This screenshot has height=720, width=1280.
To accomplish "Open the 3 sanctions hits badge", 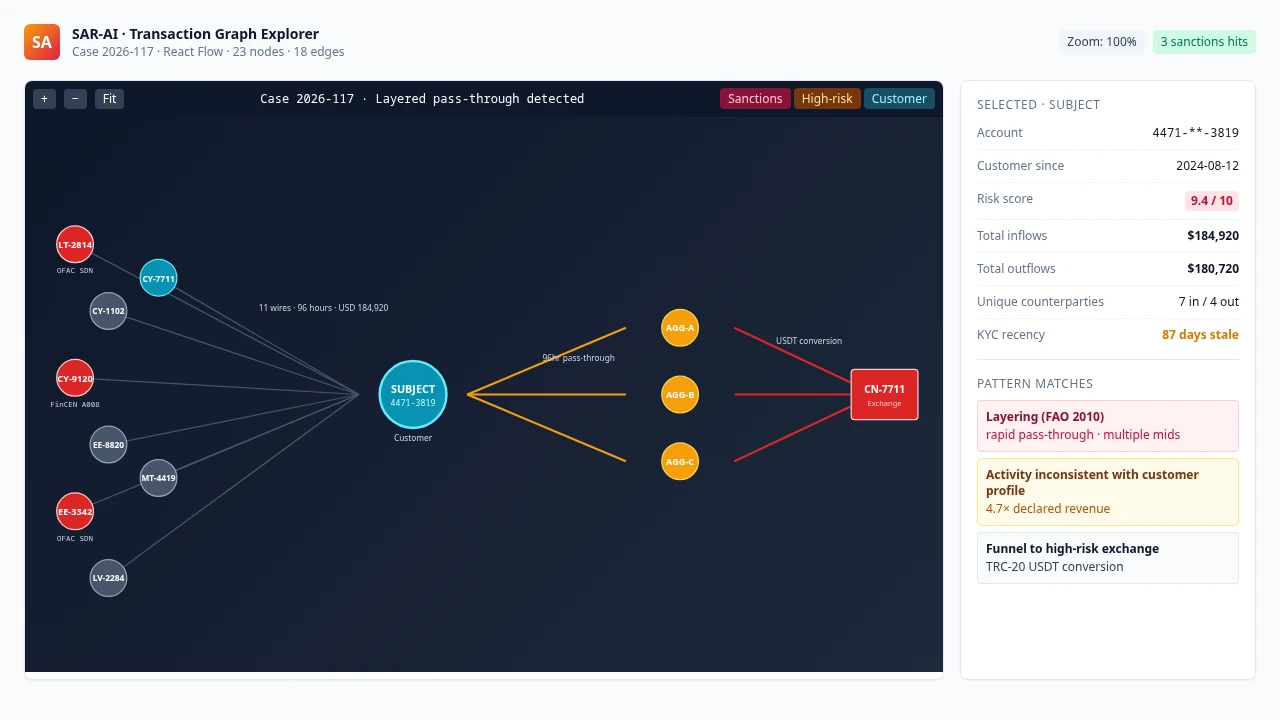I will [1204, 42].
